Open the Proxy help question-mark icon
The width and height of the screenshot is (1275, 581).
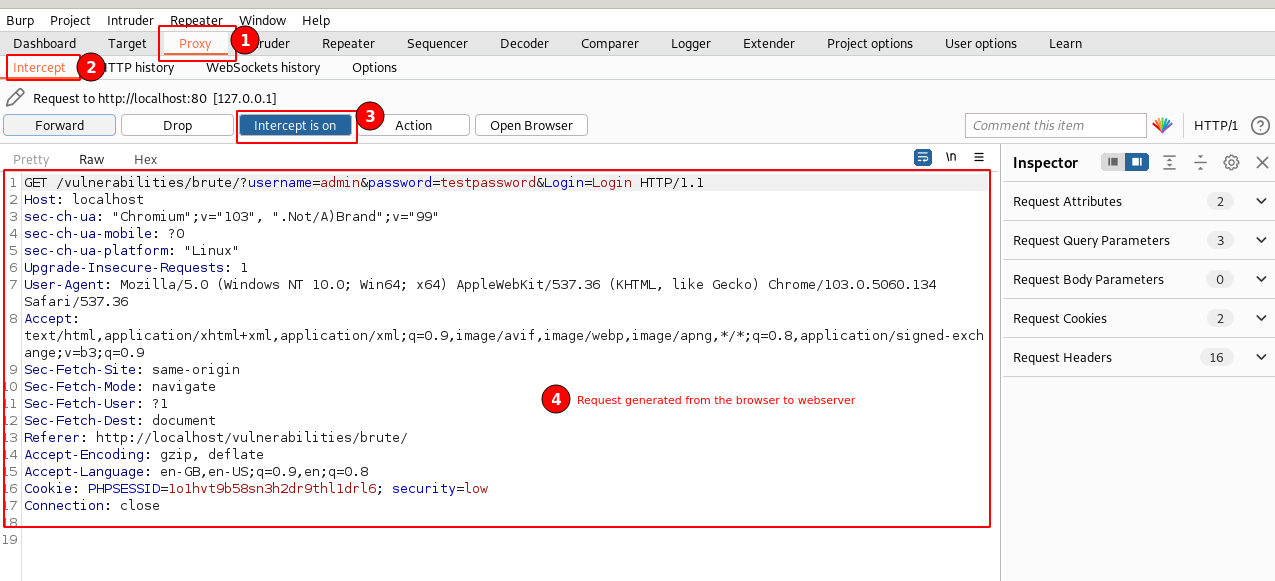click(x=1260, y=125)
